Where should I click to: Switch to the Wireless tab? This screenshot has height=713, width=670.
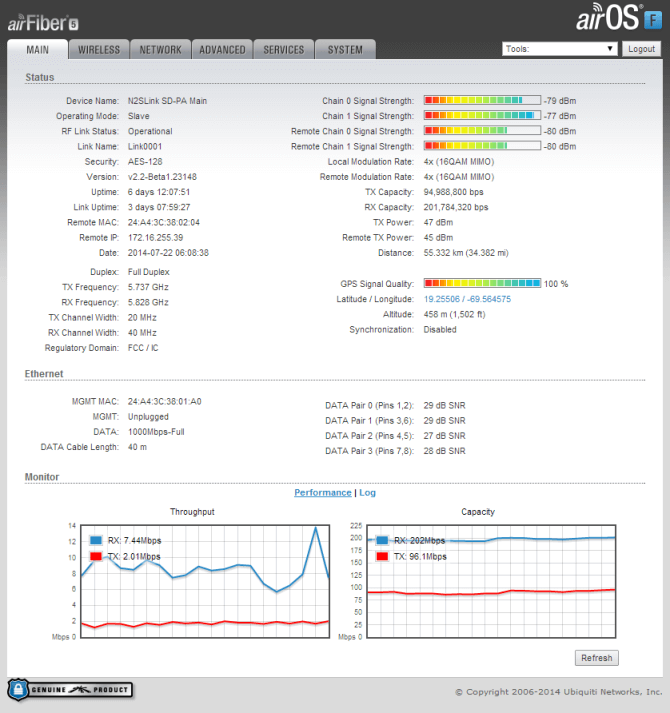[x=99, y=49]
